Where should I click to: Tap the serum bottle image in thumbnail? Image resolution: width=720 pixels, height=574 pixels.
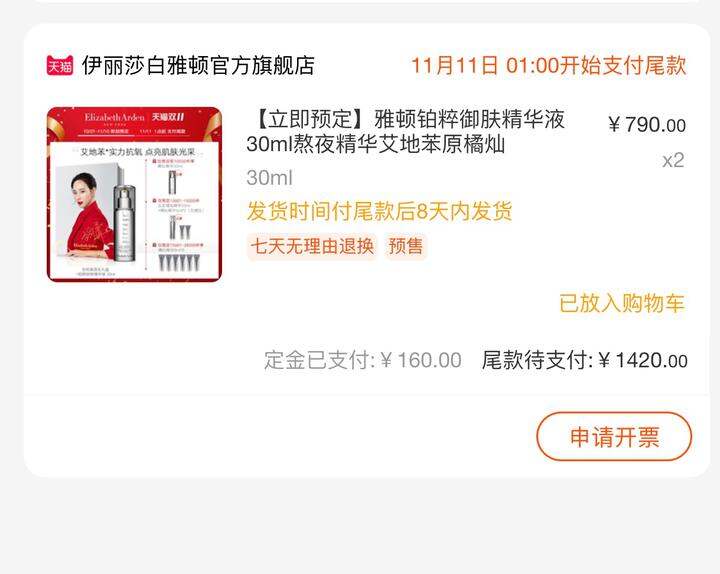(x=124, y=223)
